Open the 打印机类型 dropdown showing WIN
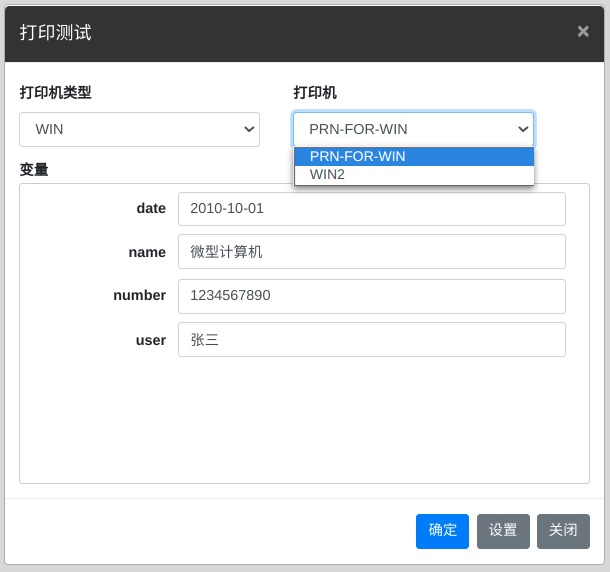 click(x=139, y=129)
